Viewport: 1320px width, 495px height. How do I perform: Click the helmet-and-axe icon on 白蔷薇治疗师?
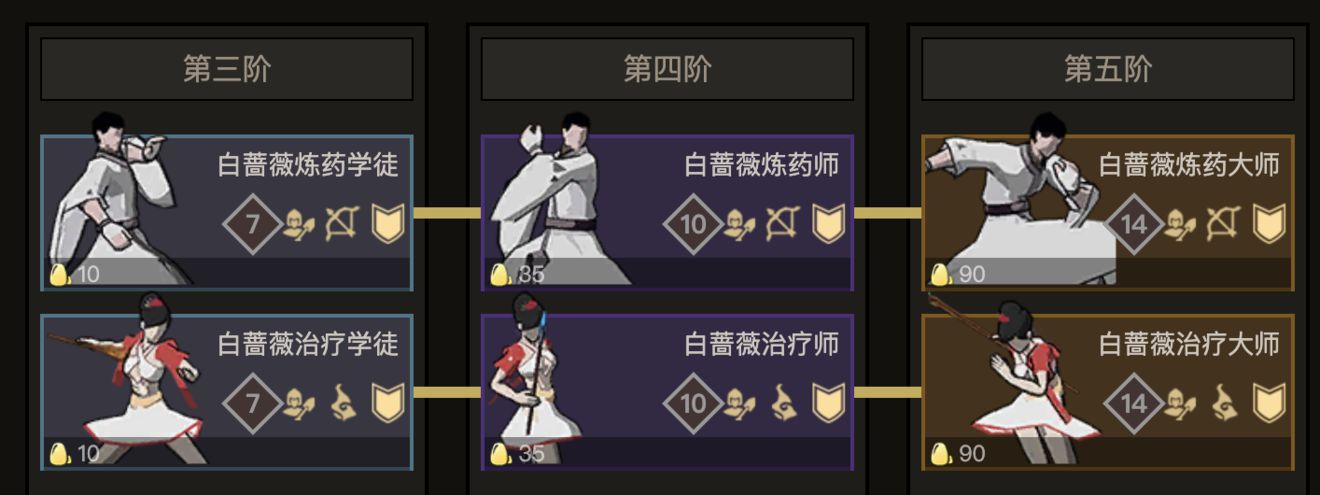(739, 403)
